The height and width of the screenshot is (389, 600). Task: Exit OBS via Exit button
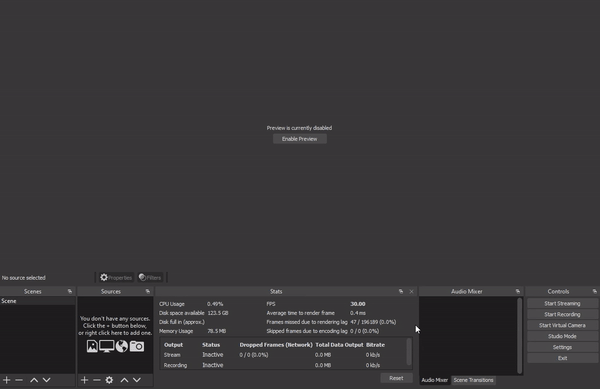tap(562, 358)
